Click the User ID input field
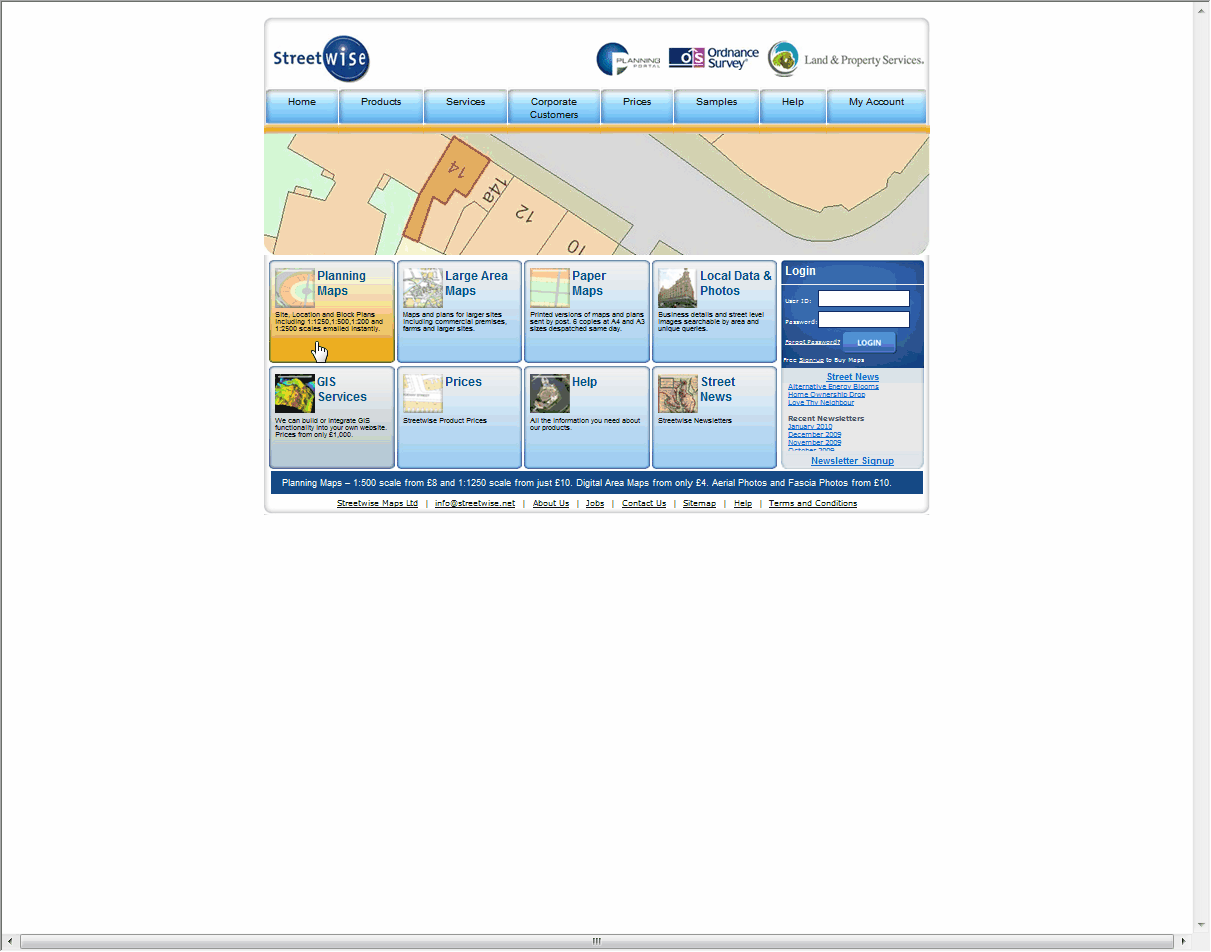Viewport: 1211px width, 952px height. point(863,299)
